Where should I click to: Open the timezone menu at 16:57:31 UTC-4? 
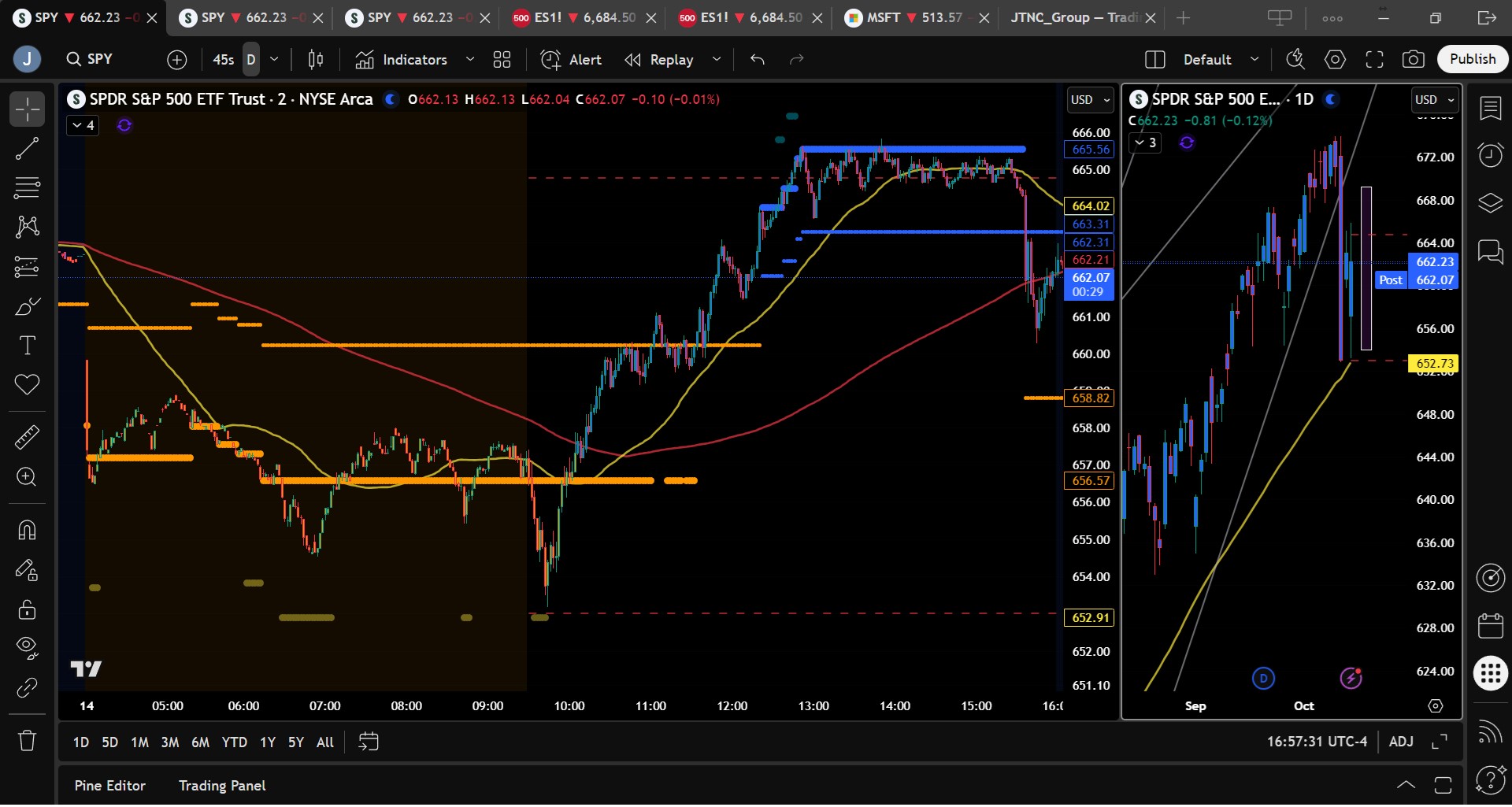coord(1317,742)
